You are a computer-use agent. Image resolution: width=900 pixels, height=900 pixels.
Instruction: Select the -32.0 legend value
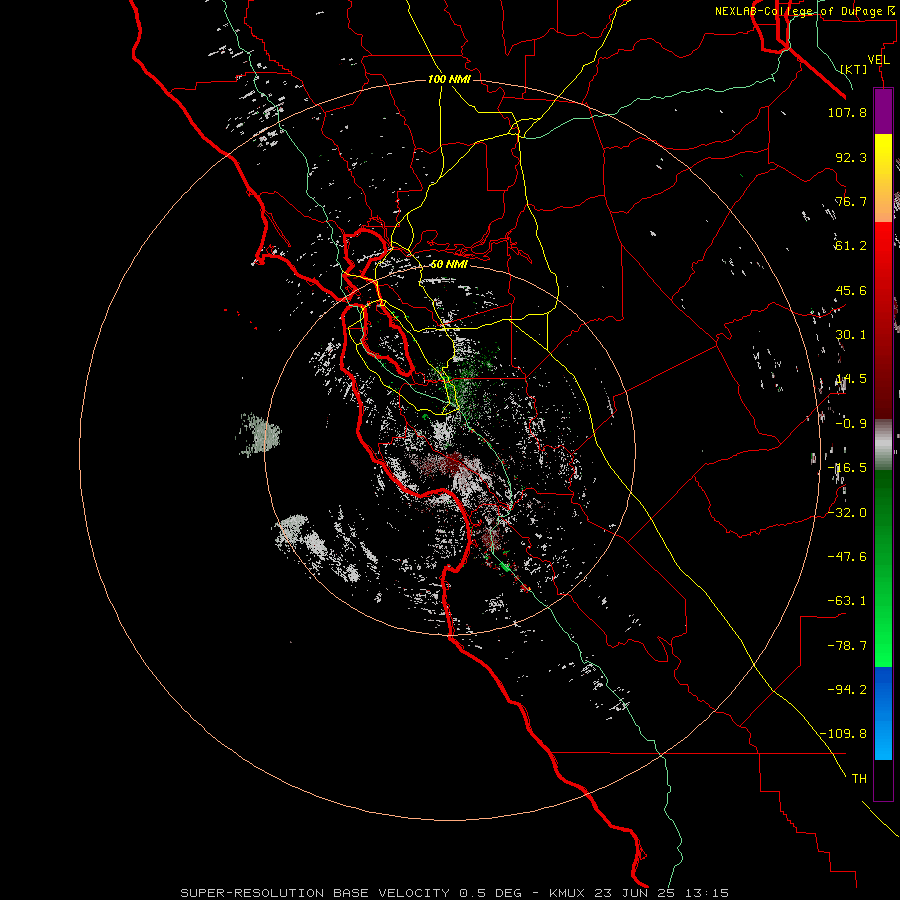[x=847, y=513]
